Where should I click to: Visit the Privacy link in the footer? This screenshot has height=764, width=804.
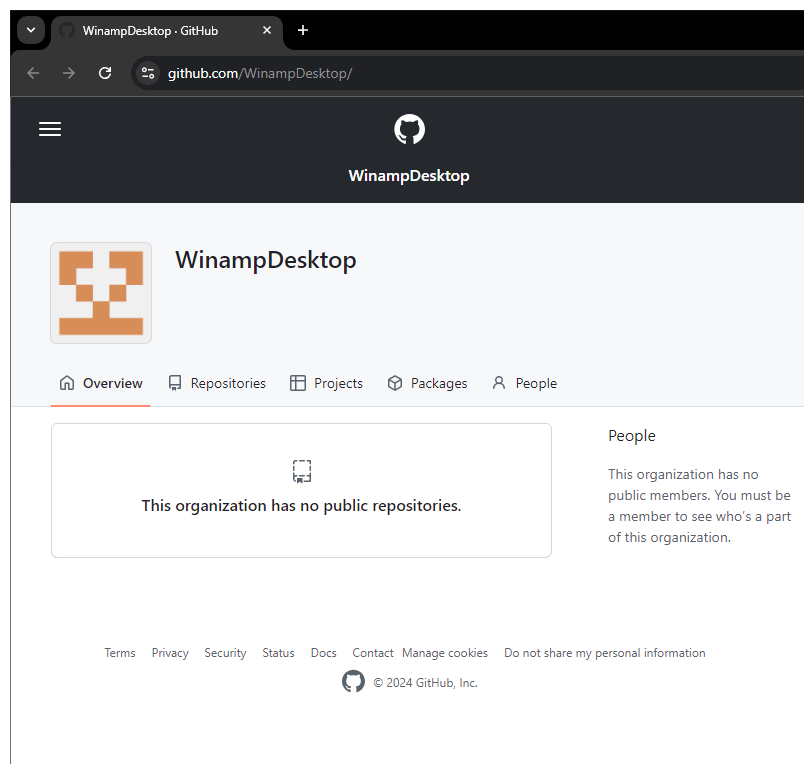[x=169, y=652]
